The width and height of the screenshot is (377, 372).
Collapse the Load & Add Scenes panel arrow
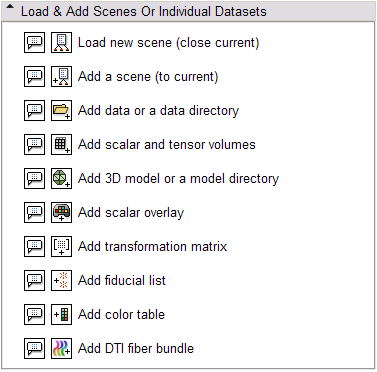coord(10,7)
